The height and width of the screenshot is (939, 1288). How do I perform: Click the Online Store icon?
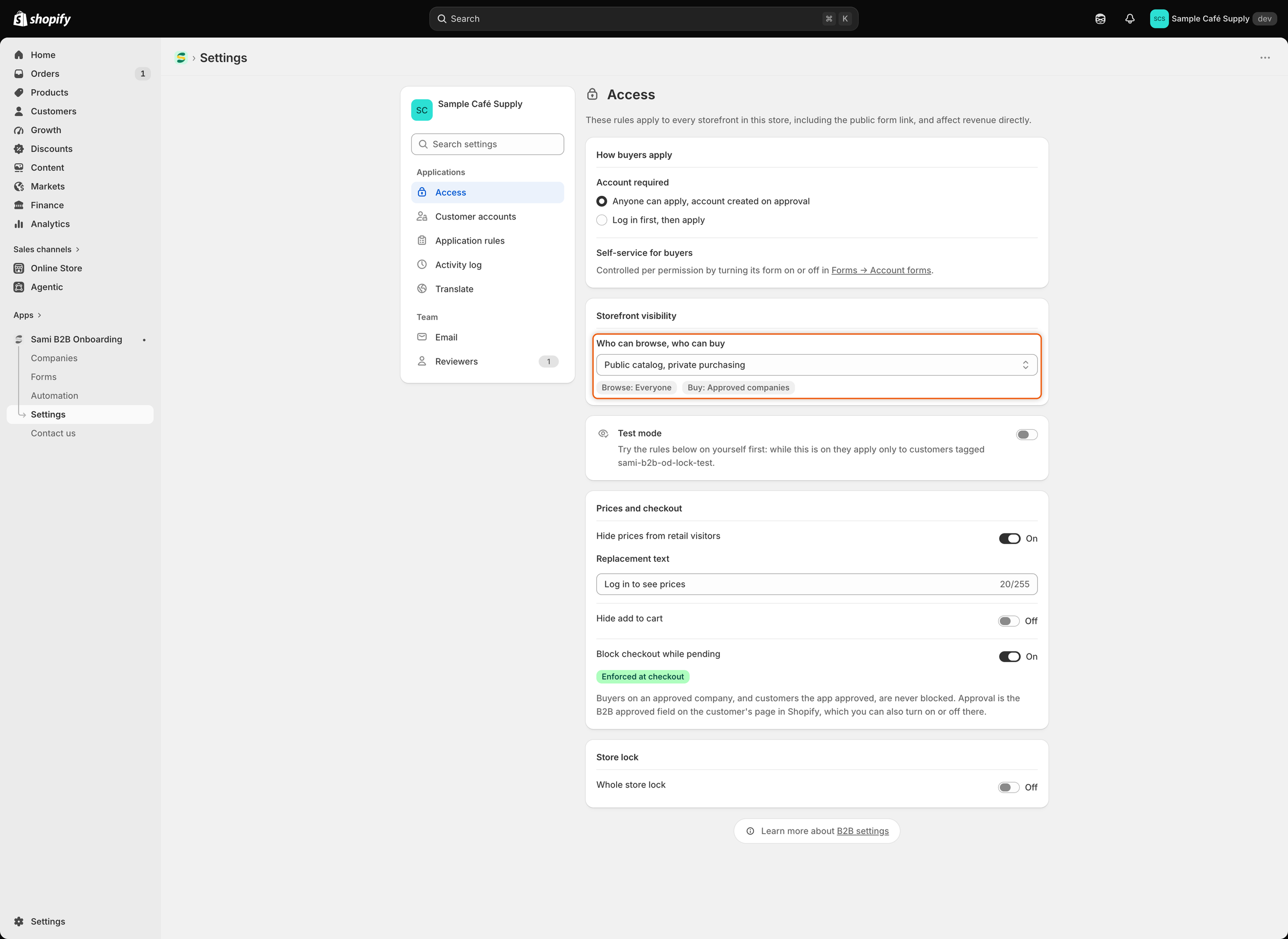(x=19, y=268)
